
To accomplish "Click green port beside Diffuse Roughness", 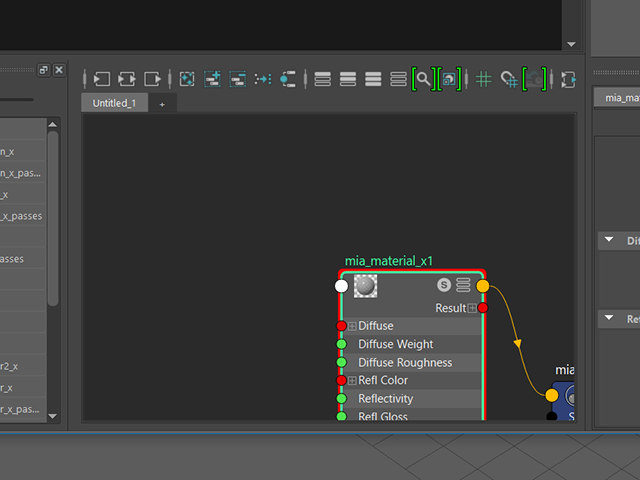I will (x=341, y=362).
